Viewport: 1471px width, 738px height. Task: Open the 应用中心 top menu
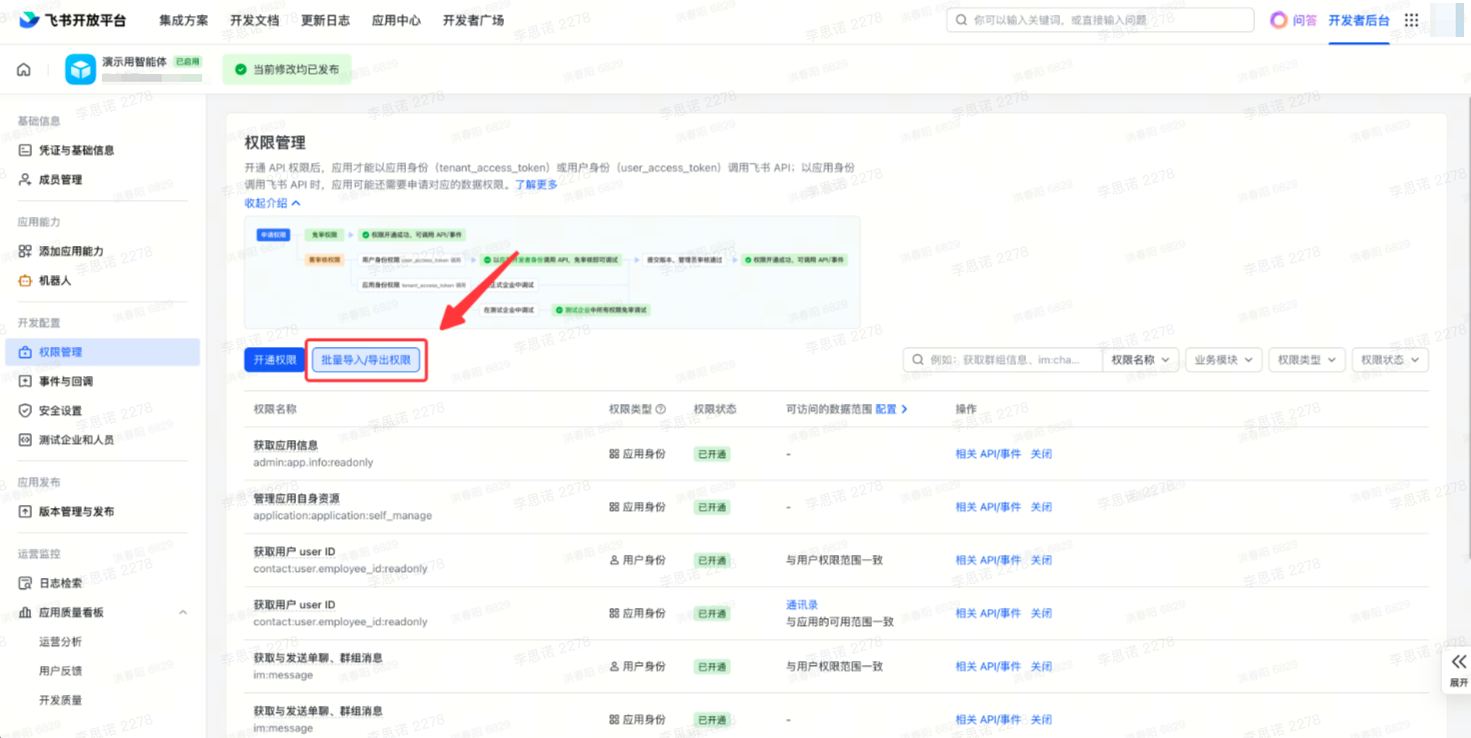[396, 20]
